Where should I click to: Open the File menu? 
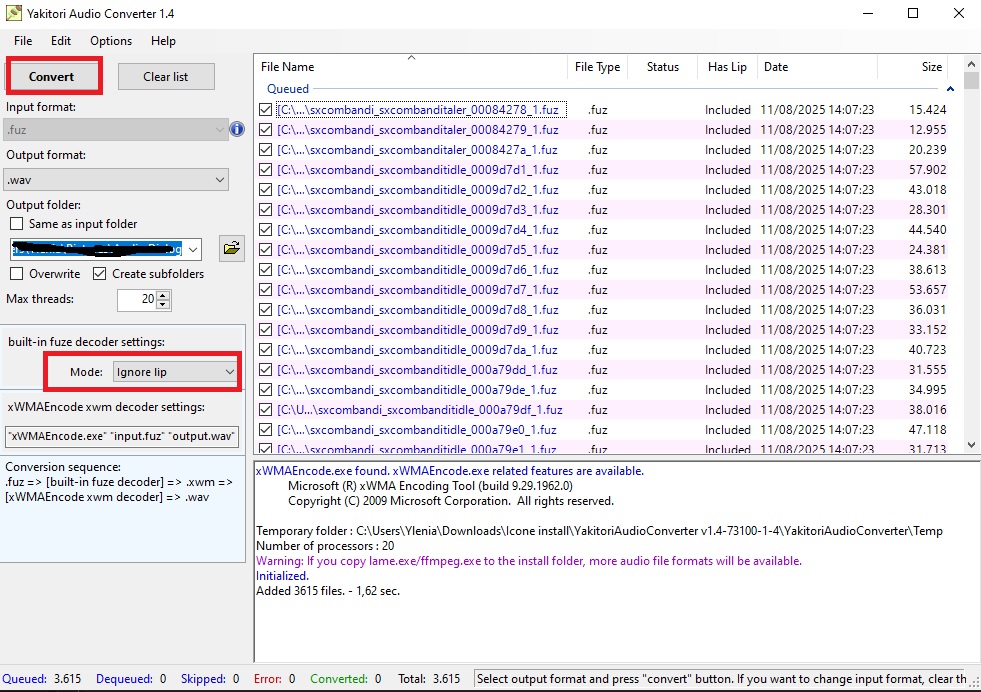point(23,41)
